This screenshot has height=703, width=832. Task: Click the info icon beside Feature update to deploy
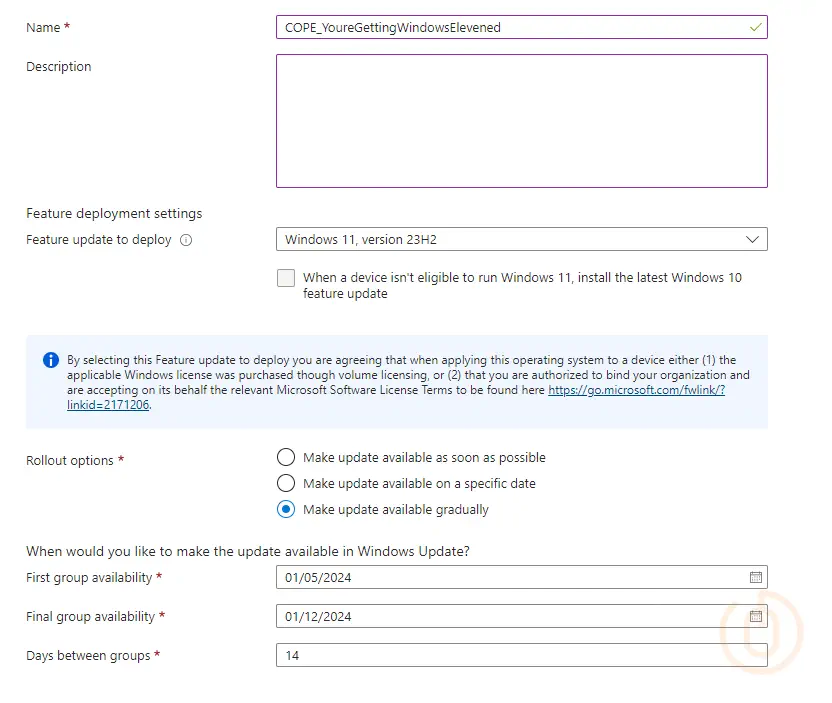186,240
